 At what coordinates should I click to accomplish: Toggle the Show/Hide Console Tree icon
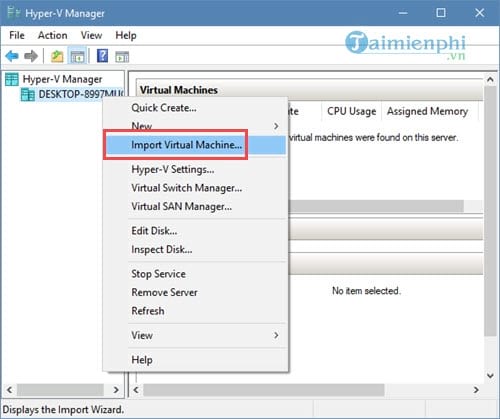(x=77, y=56)
